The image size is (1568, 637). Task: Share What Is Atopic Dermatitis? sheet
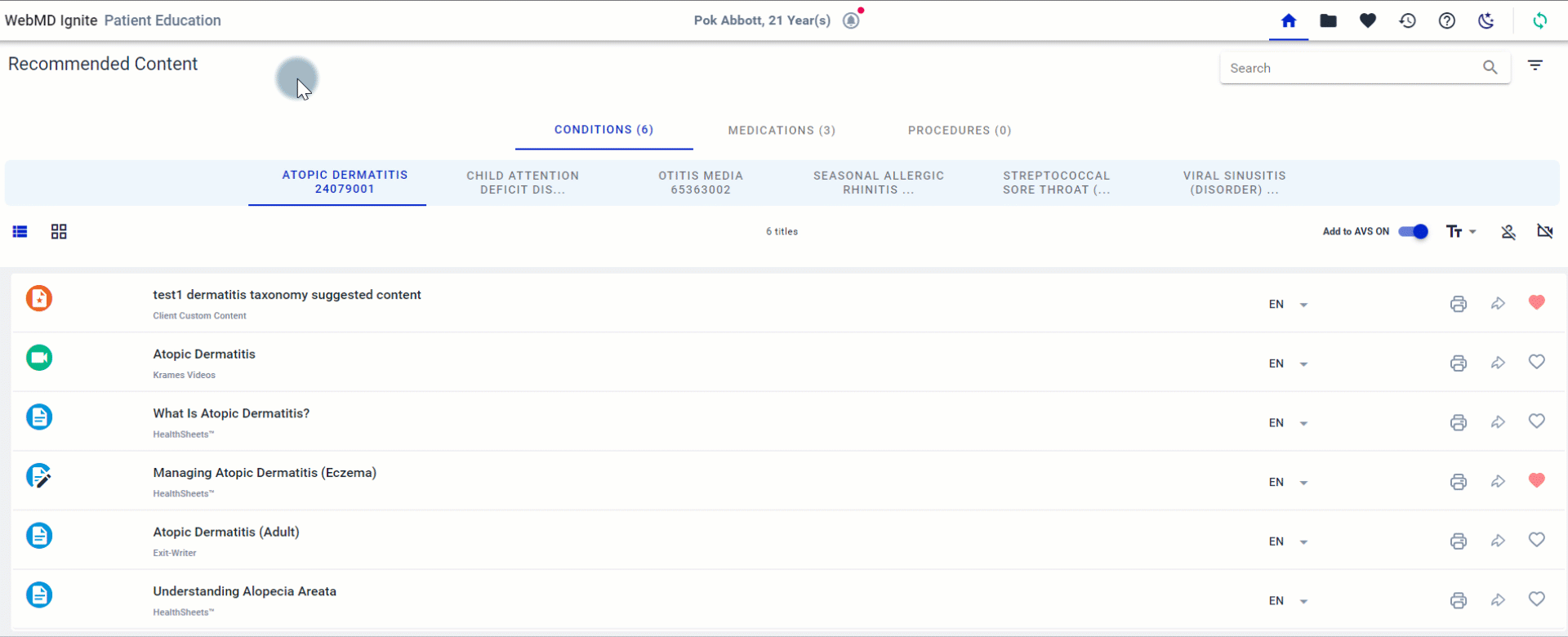[1498, 422]
